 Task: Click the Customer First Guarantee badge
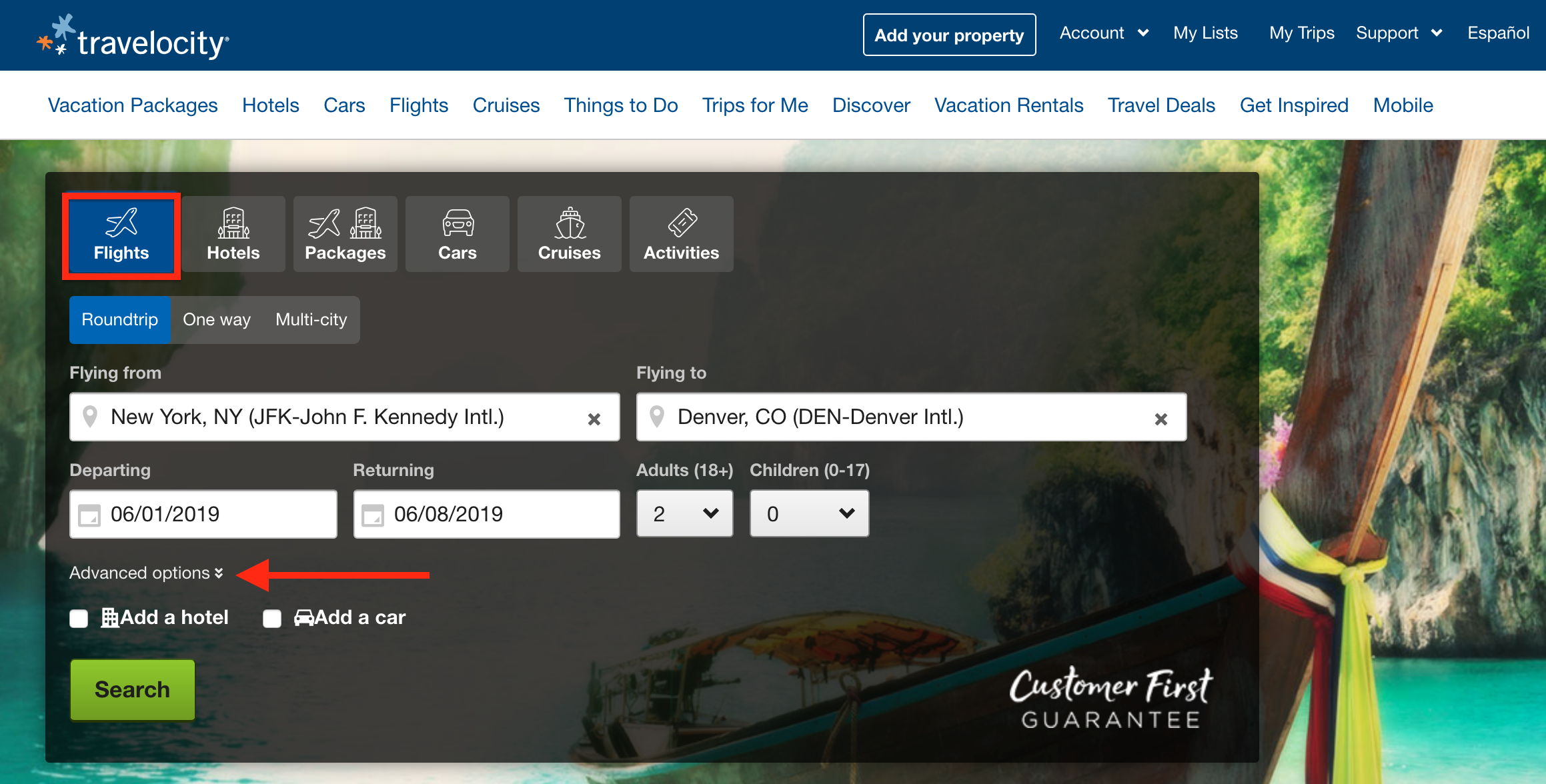pyautogui.click(x=1111, y=698)
